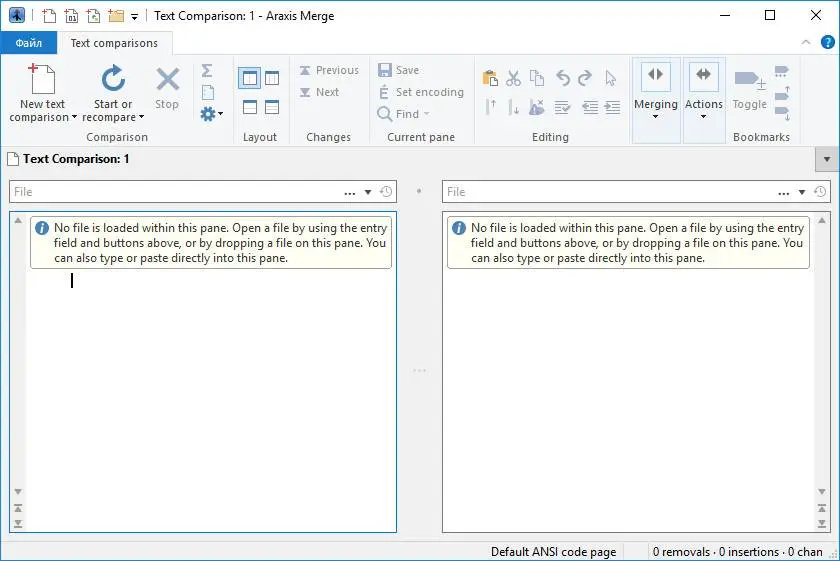Click the left pane scroll up arrow
Viewport: 840px width, 561px height.
(18, 220)
